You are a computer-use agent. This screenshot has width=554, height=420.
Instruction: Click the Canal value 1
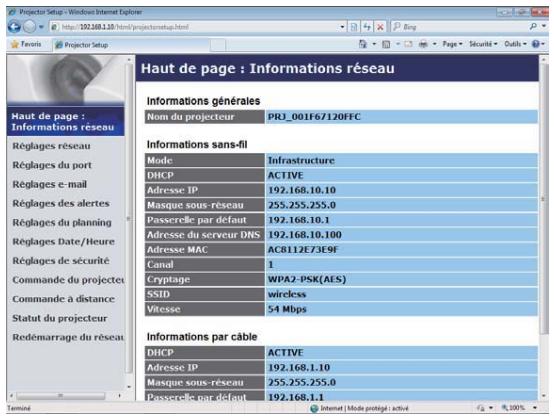pos(271,265)
